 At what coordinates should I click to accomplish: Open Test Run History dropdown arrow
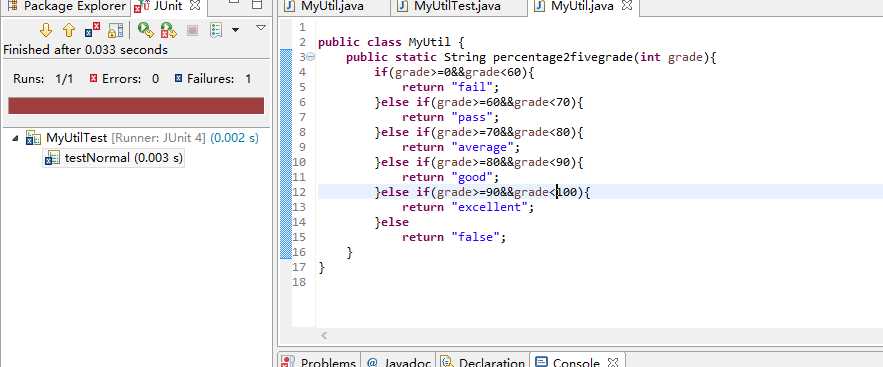(x=235, y=30)
